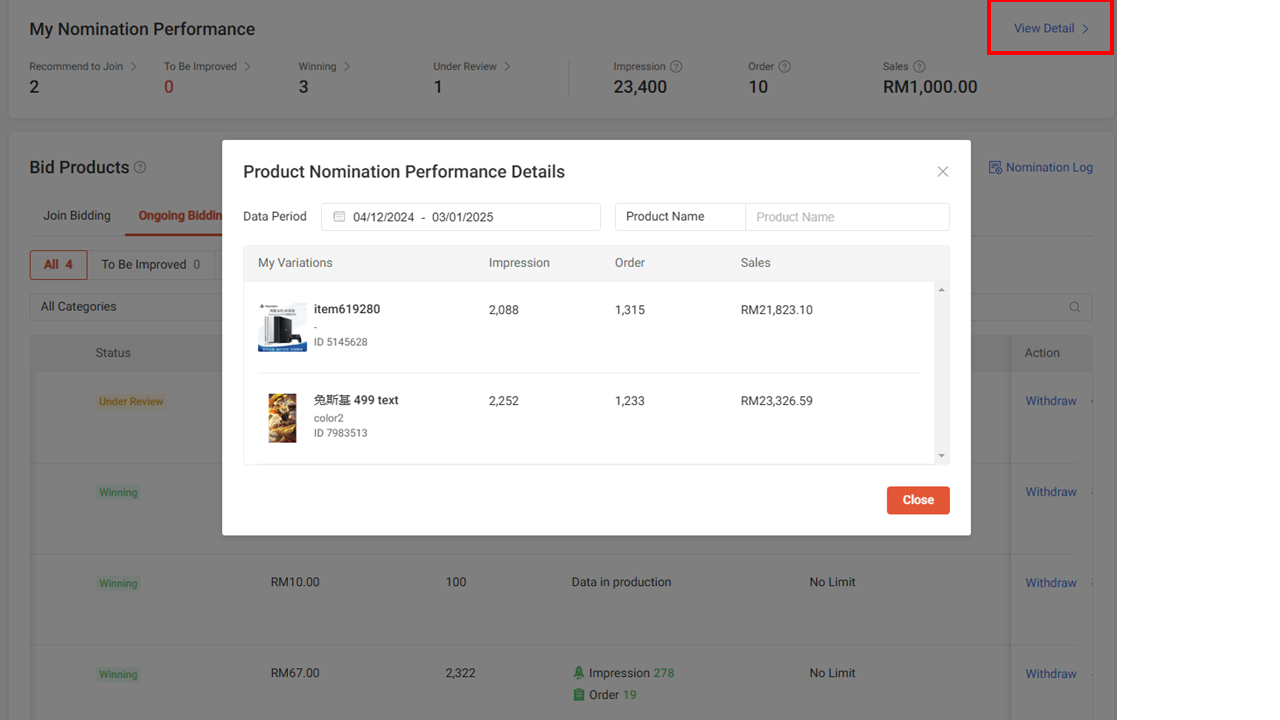Click the Product Name input field
Image resolution: width=1280 pixels, height=720 pixels.
point(847,216)
